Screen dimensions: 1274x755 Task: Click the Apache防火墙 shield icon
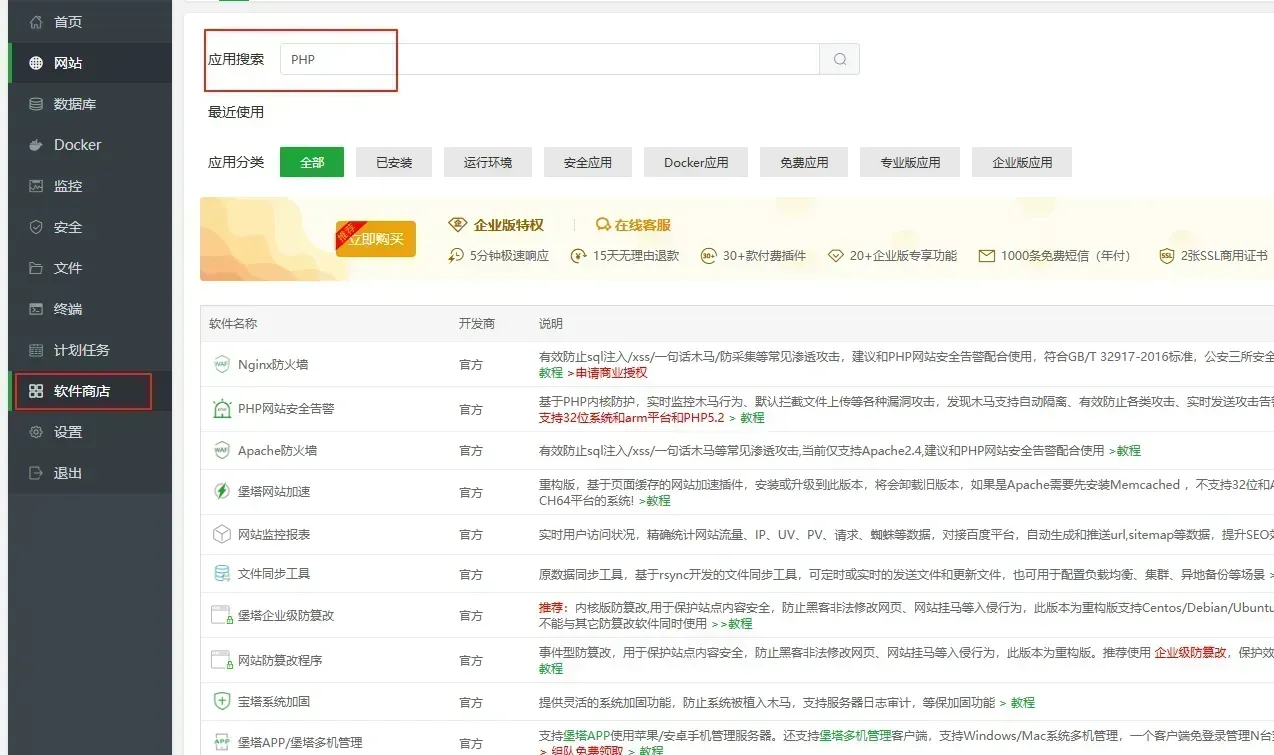(221, 451)
